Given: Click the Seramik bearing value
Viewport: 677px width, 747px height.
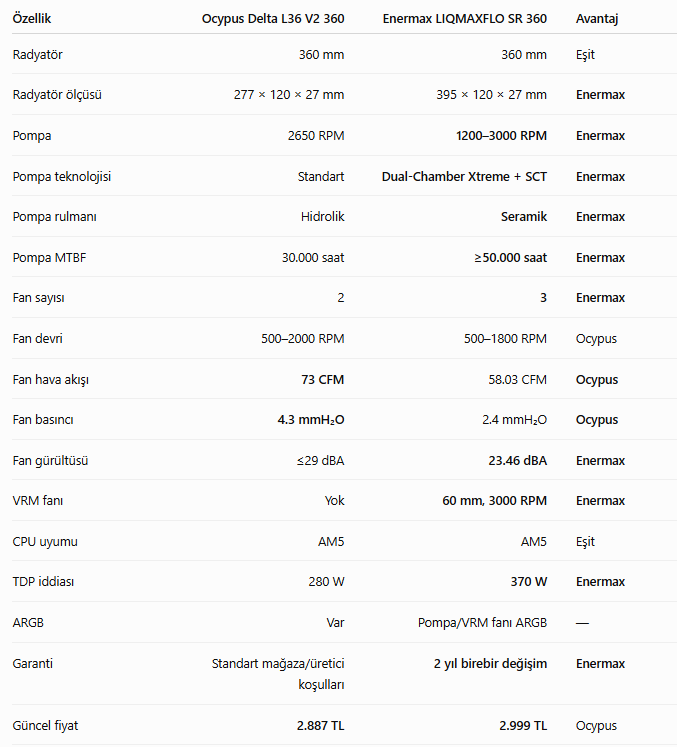Looking at the screenshot, I should click(524, 217).
